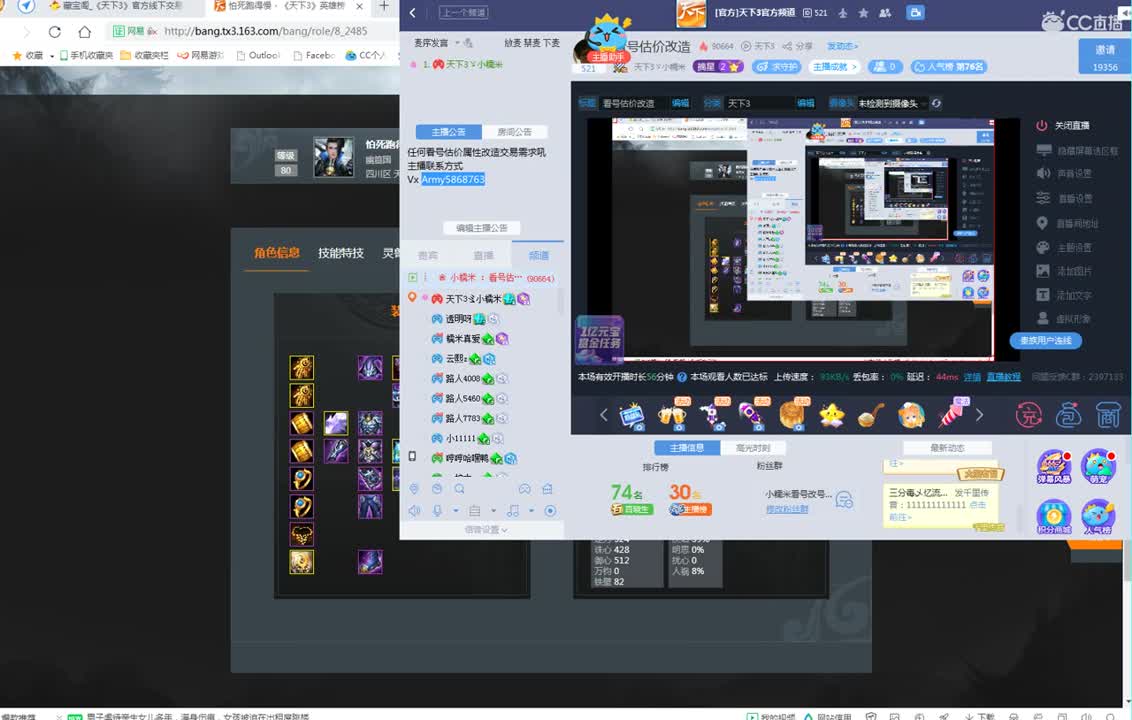Click 编辑 next to the stream title
This screenshot has height=720, width=1132.
click(x=681, y=103)
